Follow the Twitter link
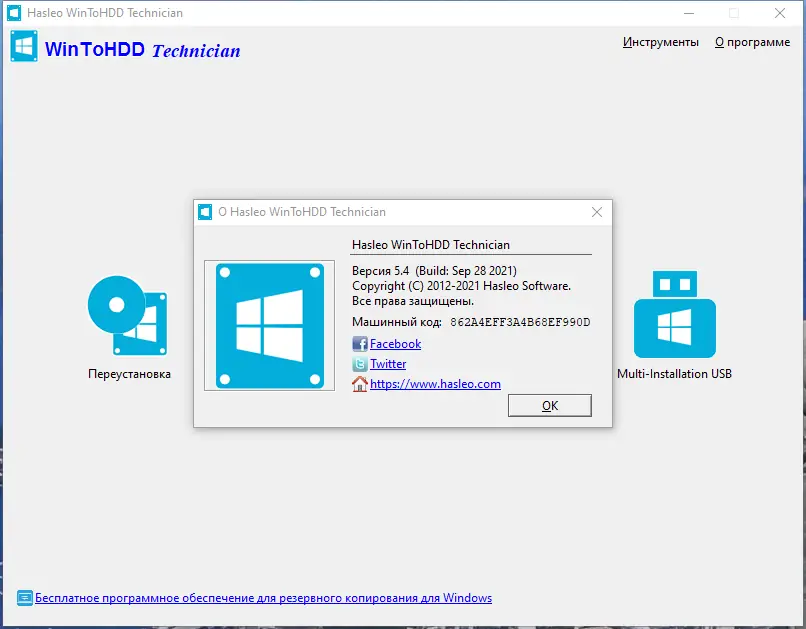Screen dimensions: 806x629 click(x=386, y=364)
